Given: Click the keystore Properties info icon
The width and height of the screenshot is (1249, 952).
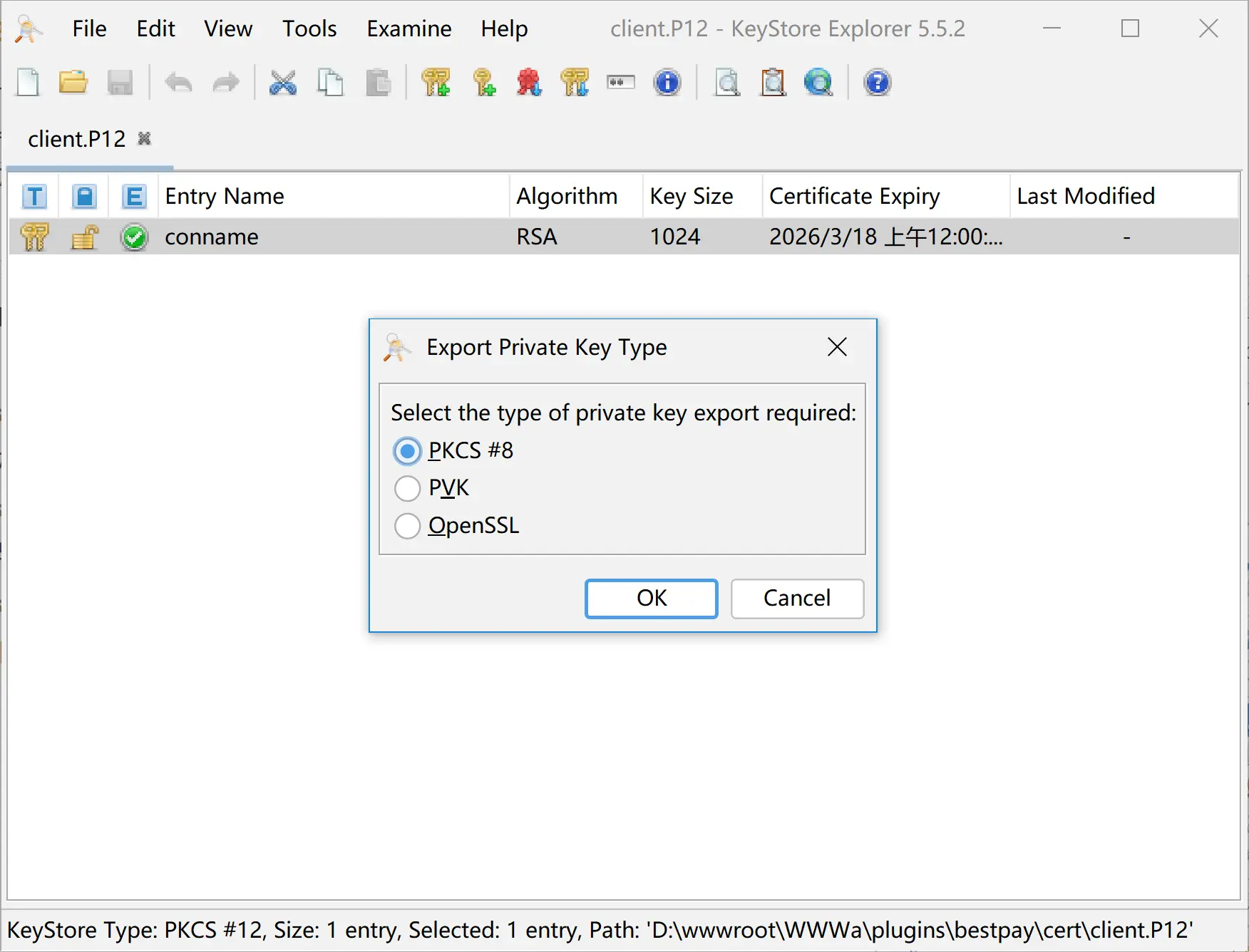Looking at the screenshot, I should 667,83.
